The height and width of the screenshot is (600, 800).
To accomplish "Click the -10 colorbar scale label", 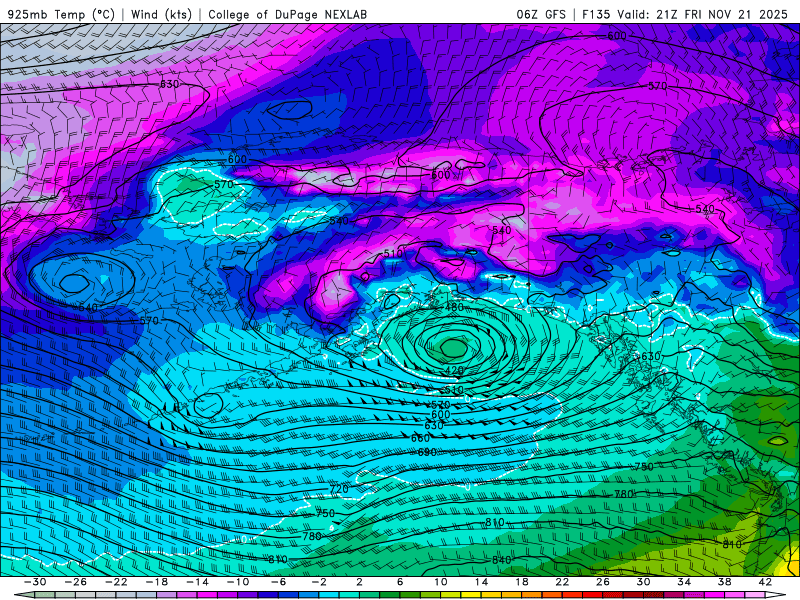I will [238, 582].
